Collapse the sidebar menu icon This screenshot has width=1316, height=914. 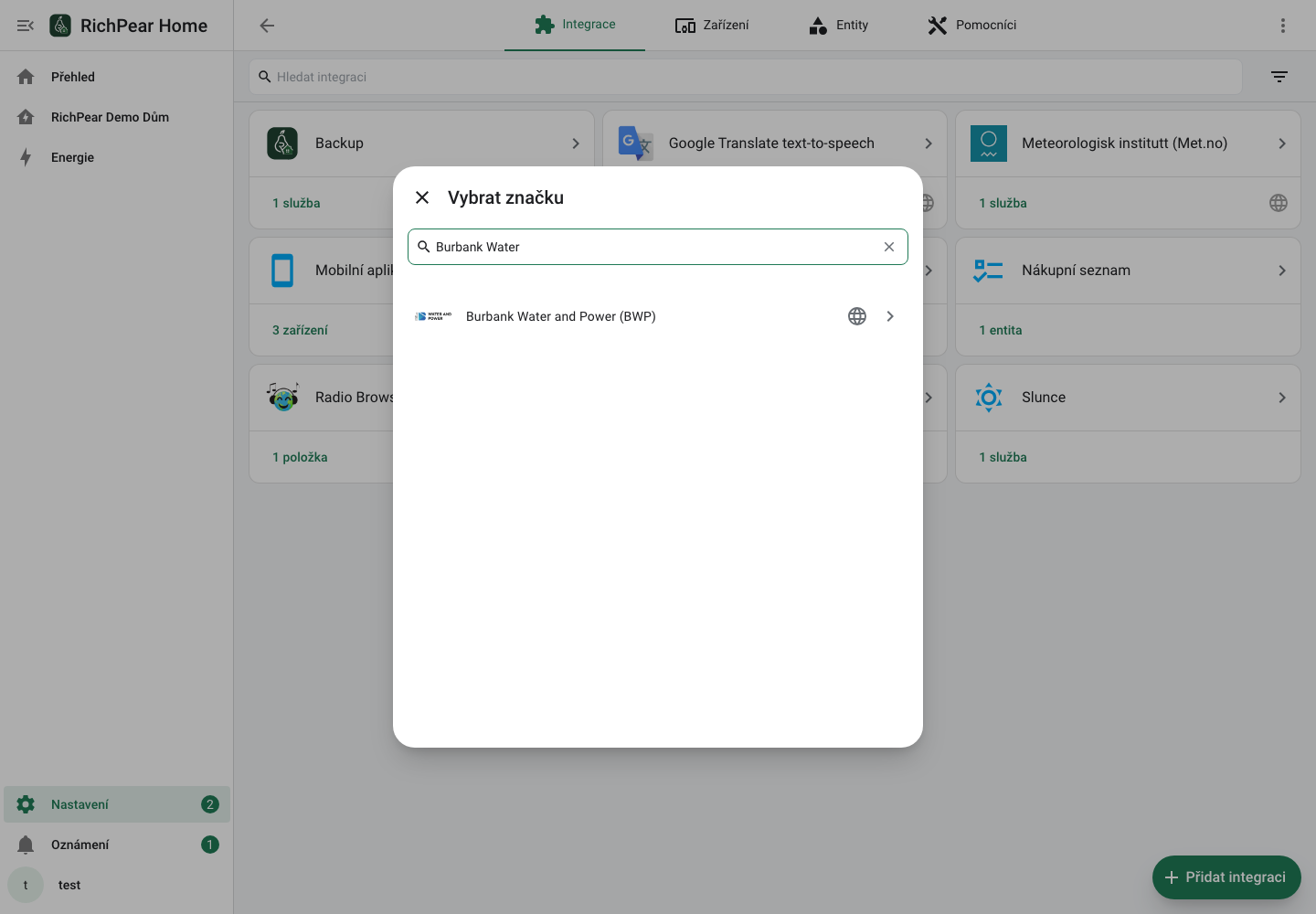click(x=26, y=26)
